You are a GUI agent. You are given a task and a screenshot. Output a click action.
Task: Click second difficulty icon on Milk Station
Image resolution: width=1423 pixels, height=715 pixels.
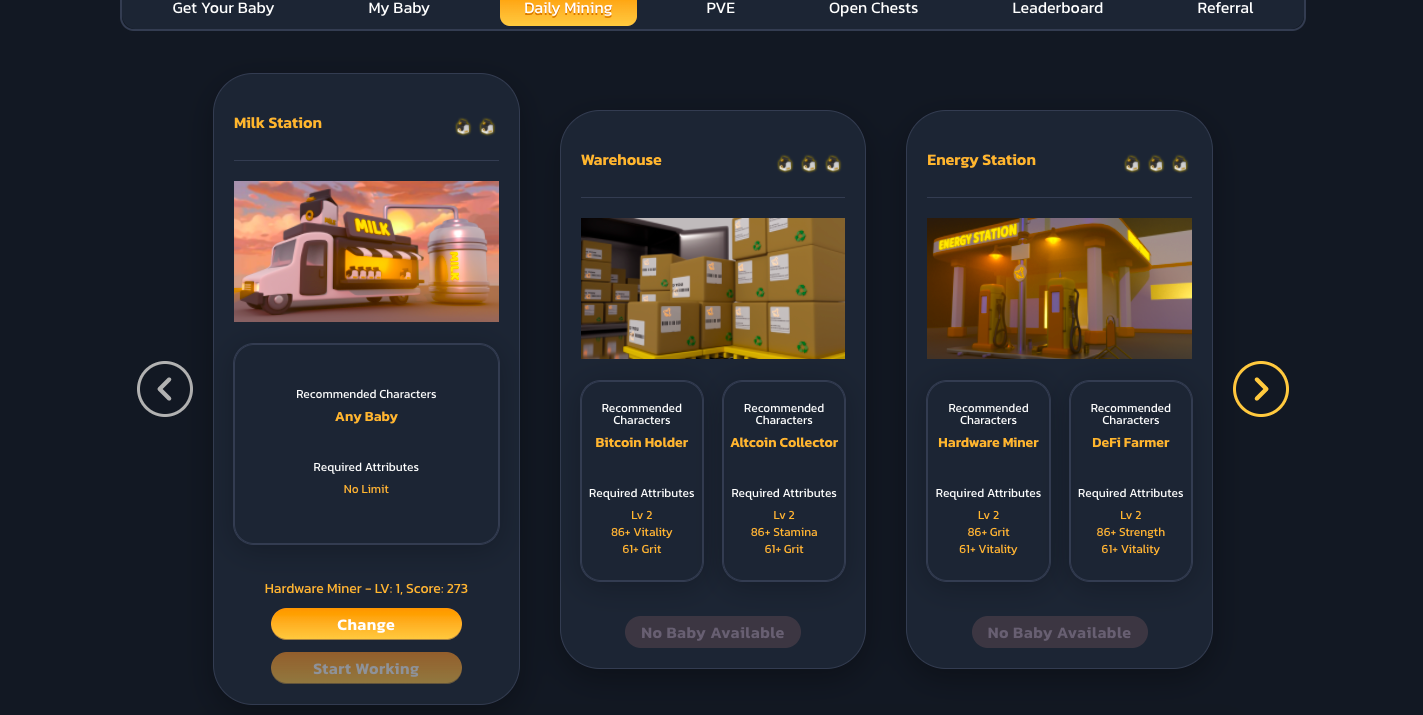tap(487, 126)
